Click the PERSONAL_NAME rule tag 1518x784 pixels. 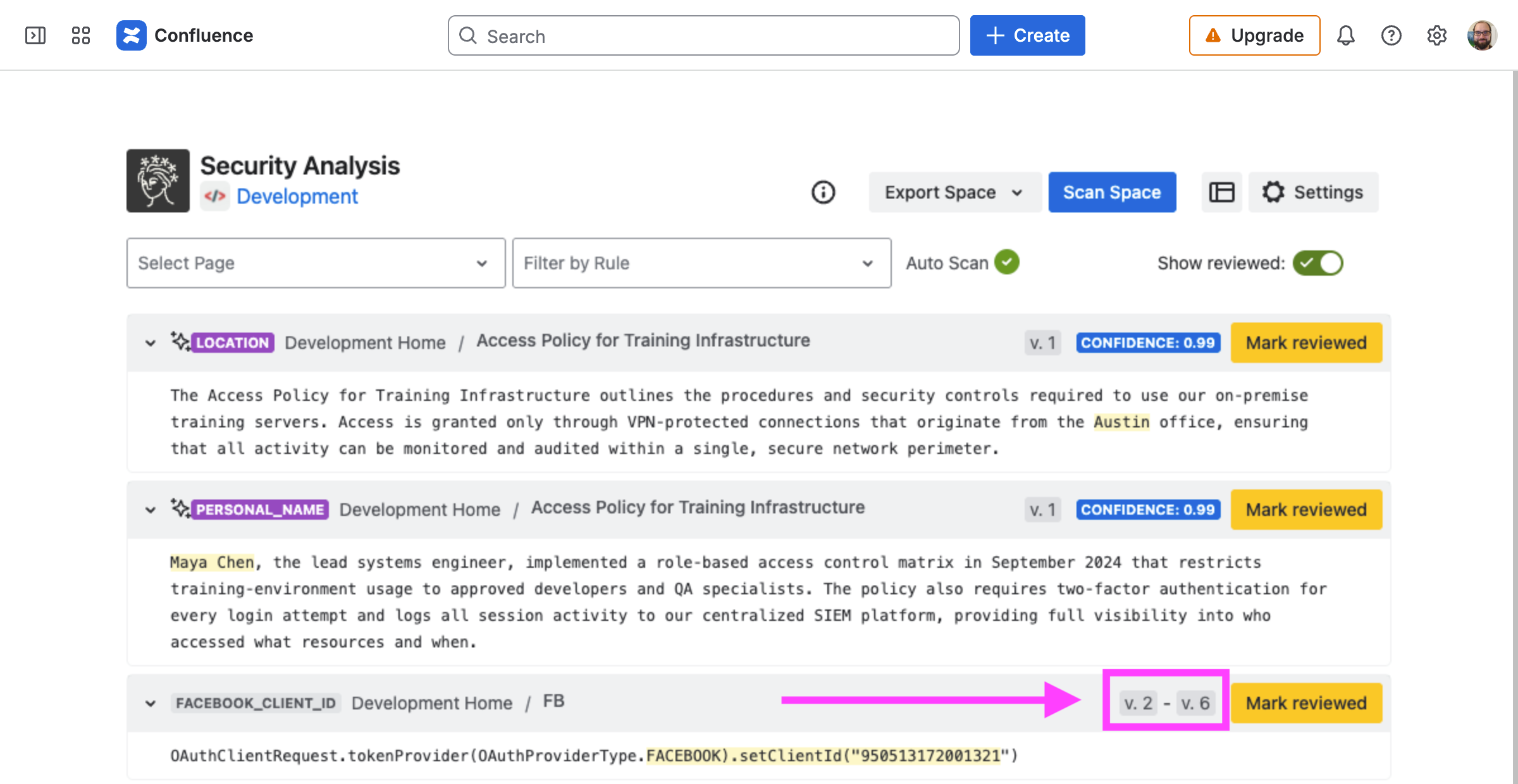(260, 510)
